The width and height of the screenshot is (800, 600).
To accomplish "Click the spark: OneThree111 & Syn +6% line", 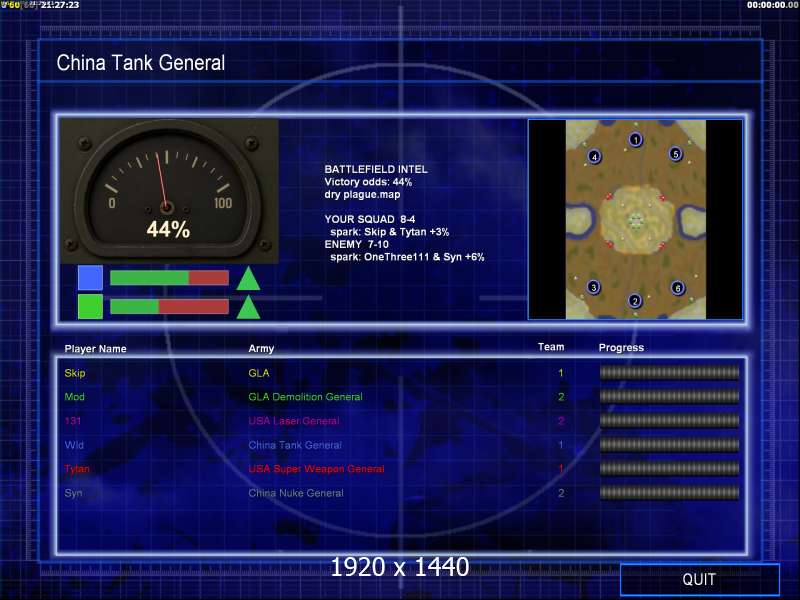I will (x=407, y=257).
